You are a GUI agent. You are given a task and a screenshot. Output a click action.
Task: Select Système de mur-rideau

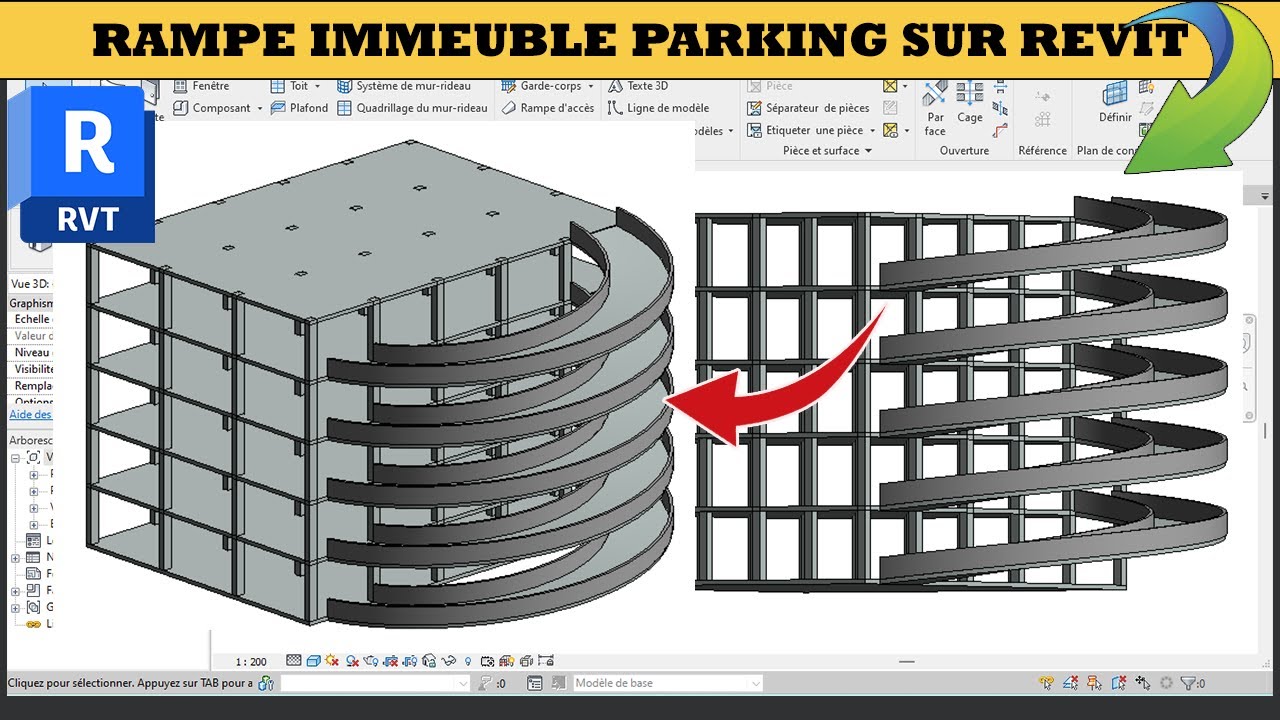click(x=404, y=86)
